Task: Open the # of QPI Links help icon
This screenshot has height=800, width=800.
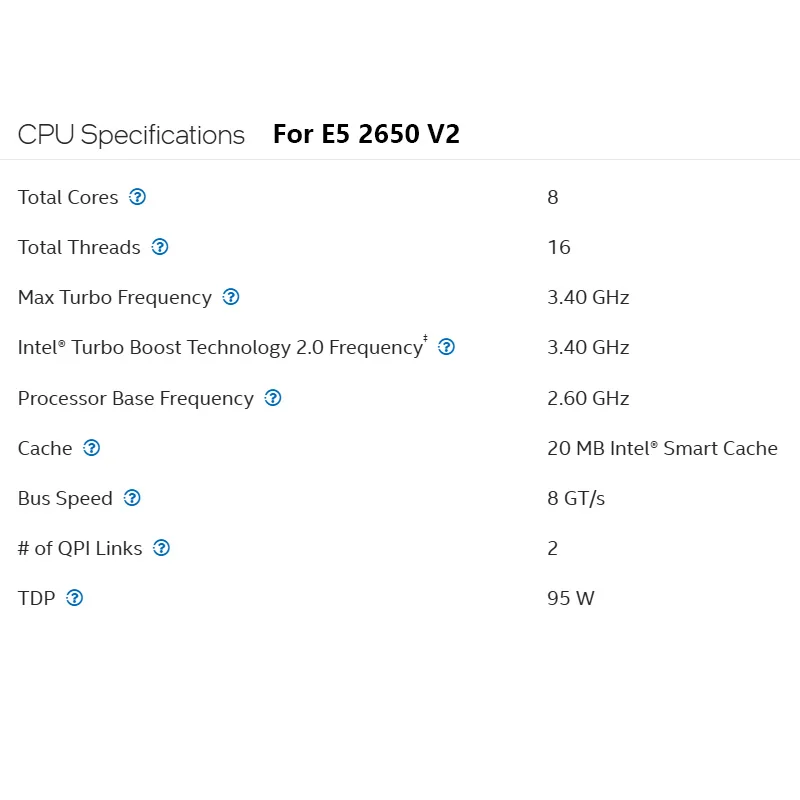Action: (x=162, y=548)
